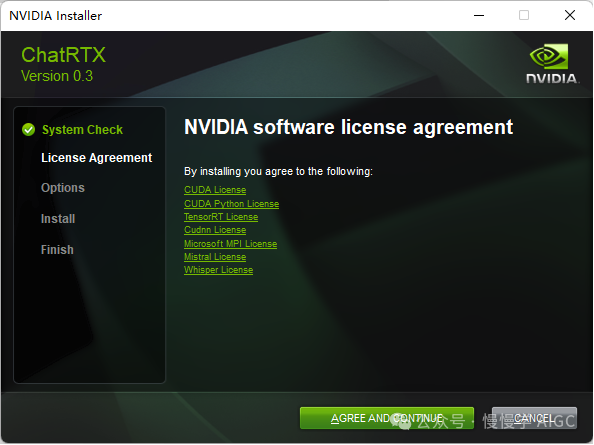594x445 pixels.
Task: Open the CUDA Python License link
Action: coord(231,204)
